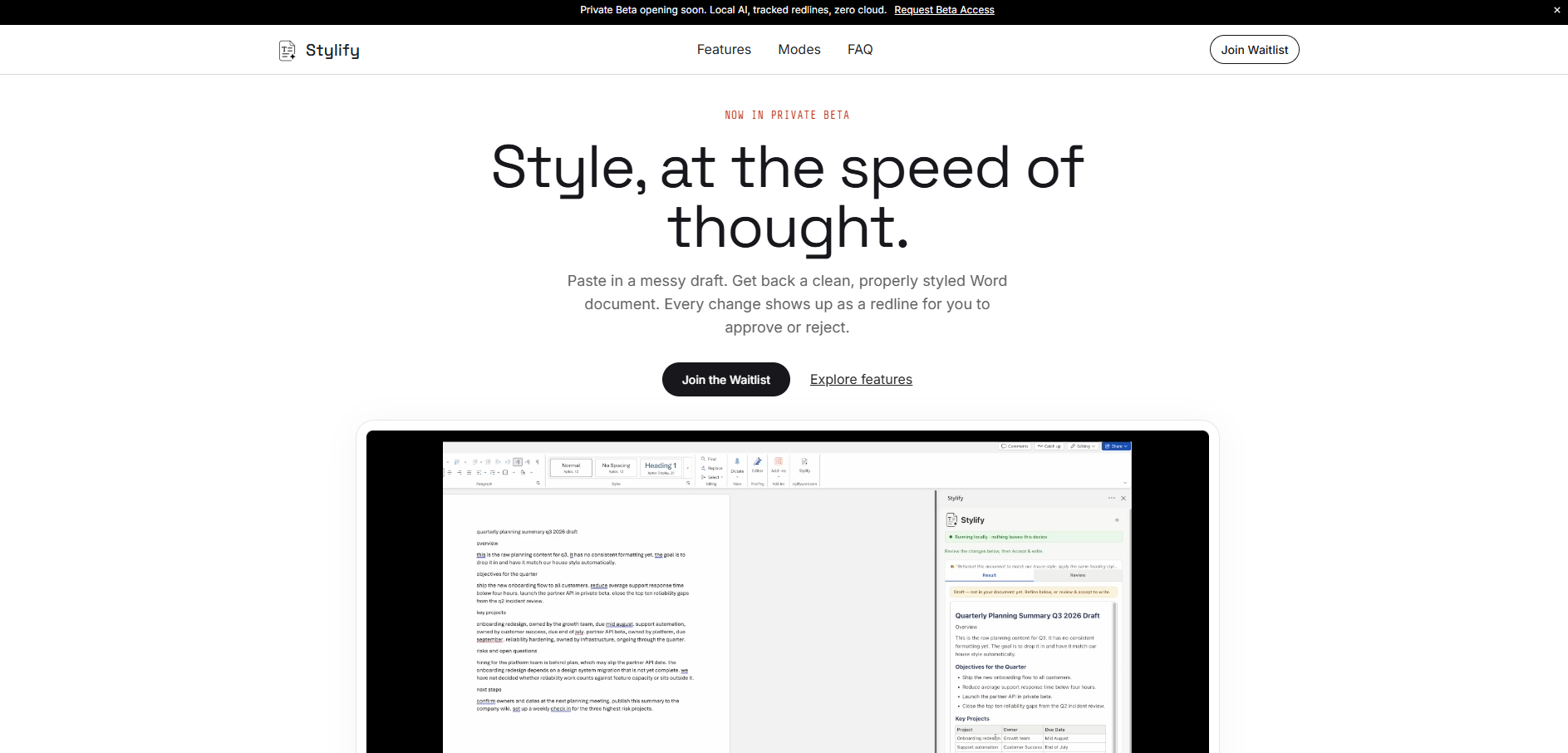1568x753 pixels.
Task: Click the decrease indent icon
Action: 498,462
